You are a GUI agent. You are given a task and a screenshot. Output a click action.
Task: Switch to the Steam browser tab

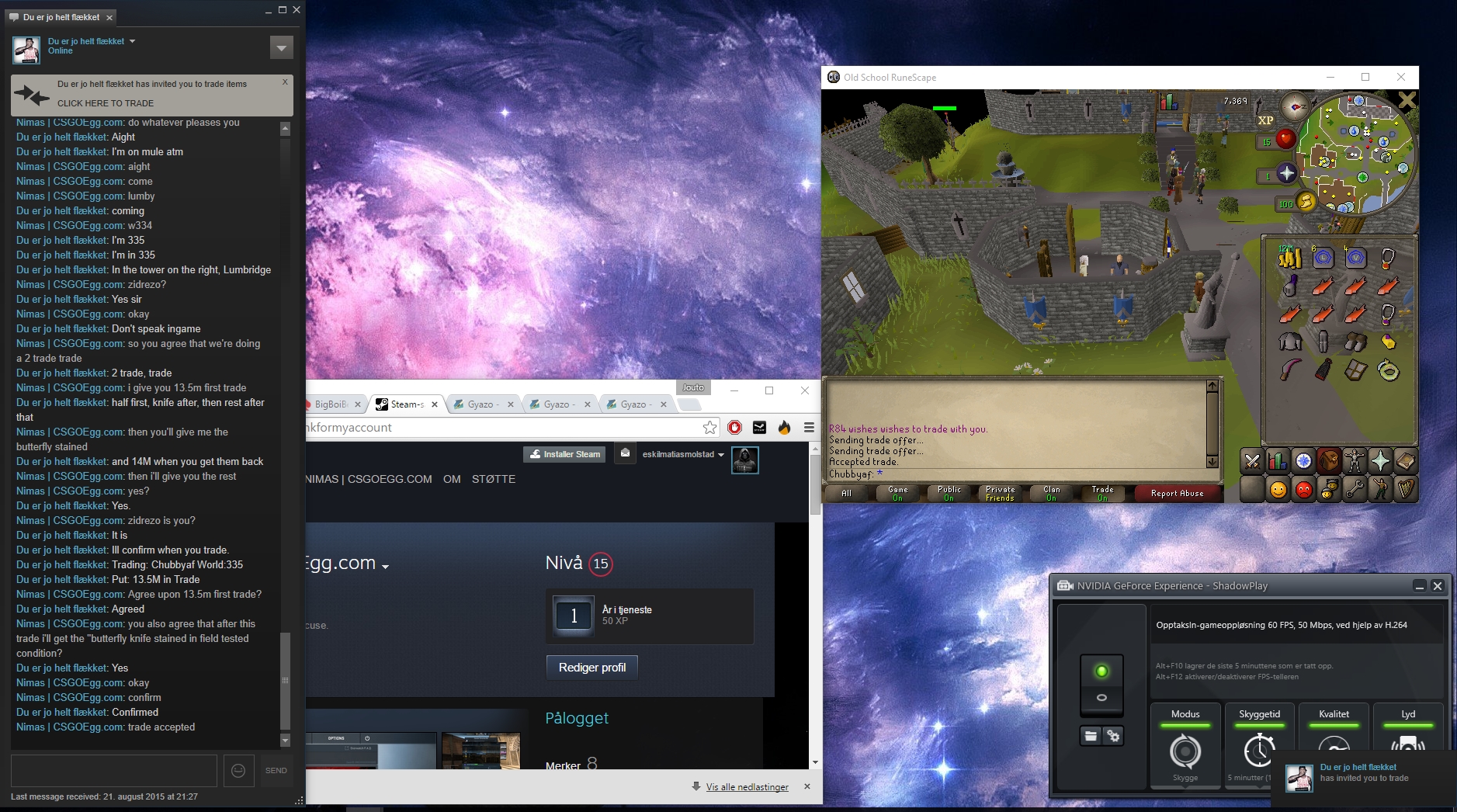[405, 404]
